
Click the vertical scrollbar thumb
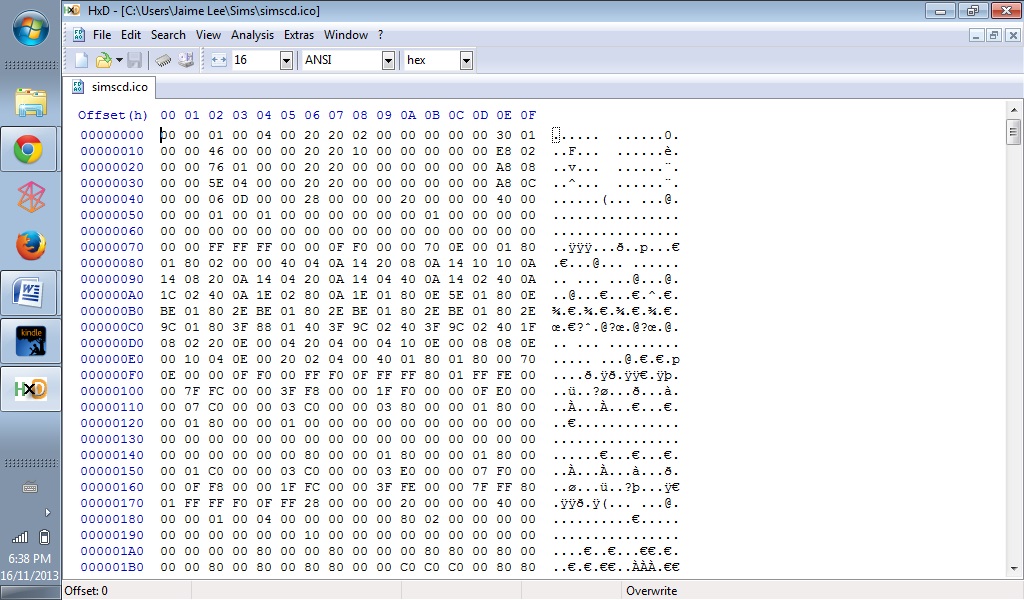[1014, 131]
